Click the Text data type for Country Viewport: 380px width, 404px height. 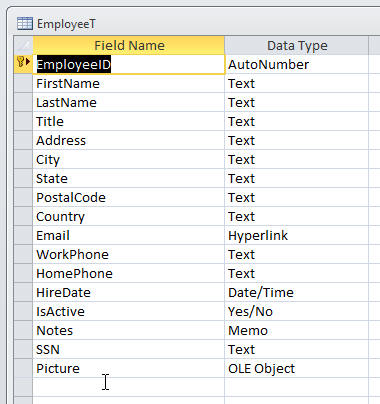(x=297, y=216)
